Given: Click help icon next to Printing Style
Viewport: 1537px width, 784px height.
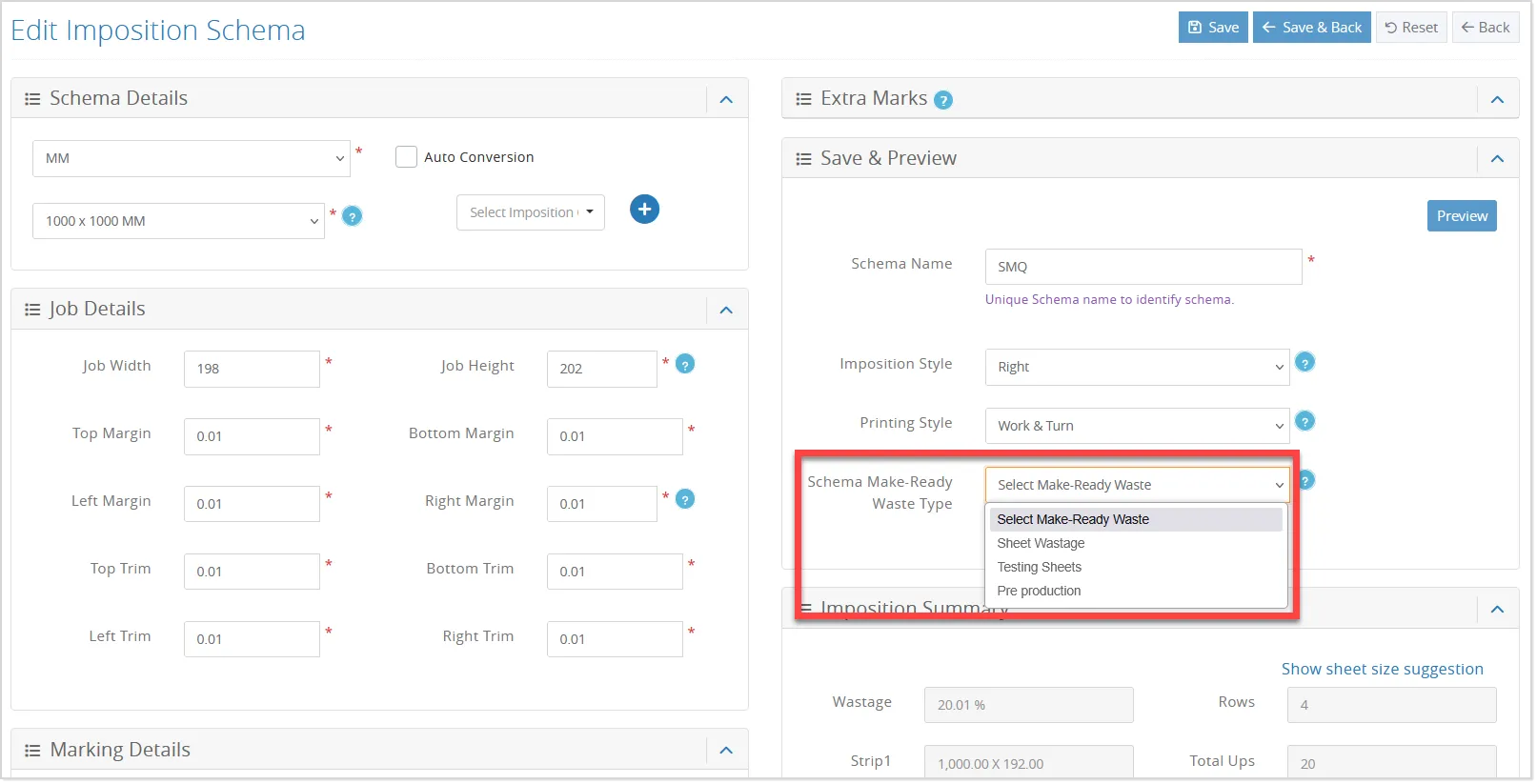Looking at the screenshot, I should (x=1305, y=421).
